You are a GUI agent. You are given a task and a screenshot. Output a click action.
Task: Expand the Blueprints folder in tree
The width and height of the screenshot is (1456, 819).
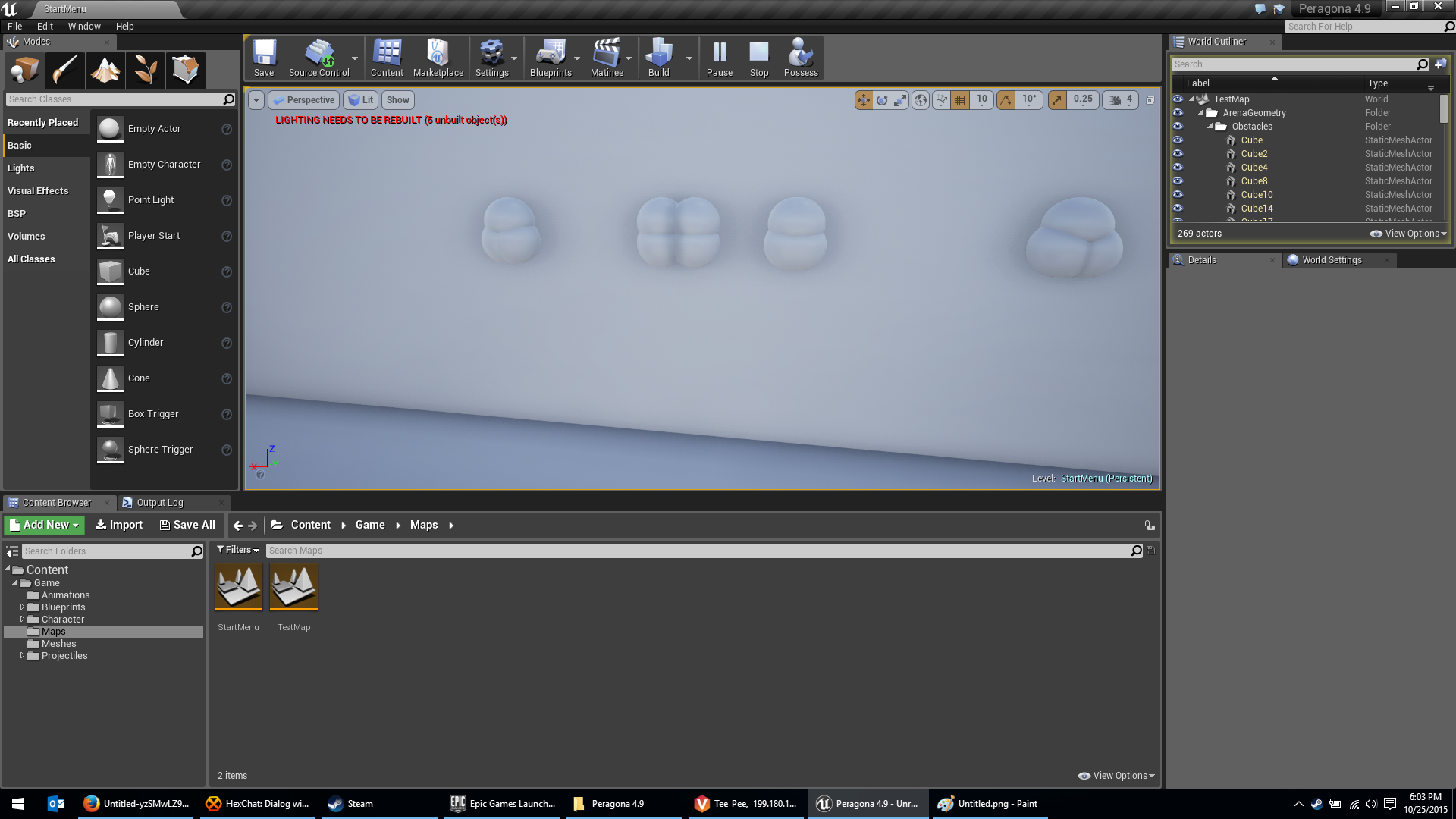pyautogui.click(x=22, y=607)
